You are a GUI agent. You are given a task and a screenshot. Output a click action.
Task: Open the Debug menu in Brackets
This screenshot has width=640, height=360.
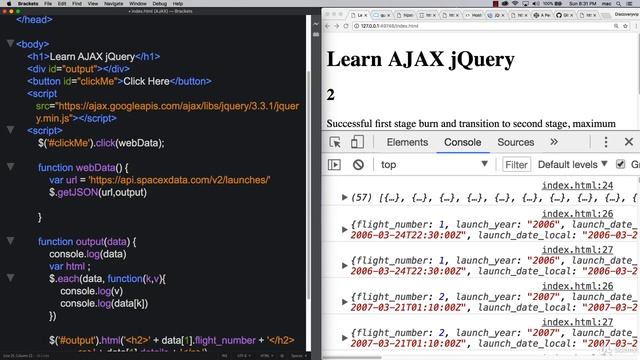click(159, 3)
